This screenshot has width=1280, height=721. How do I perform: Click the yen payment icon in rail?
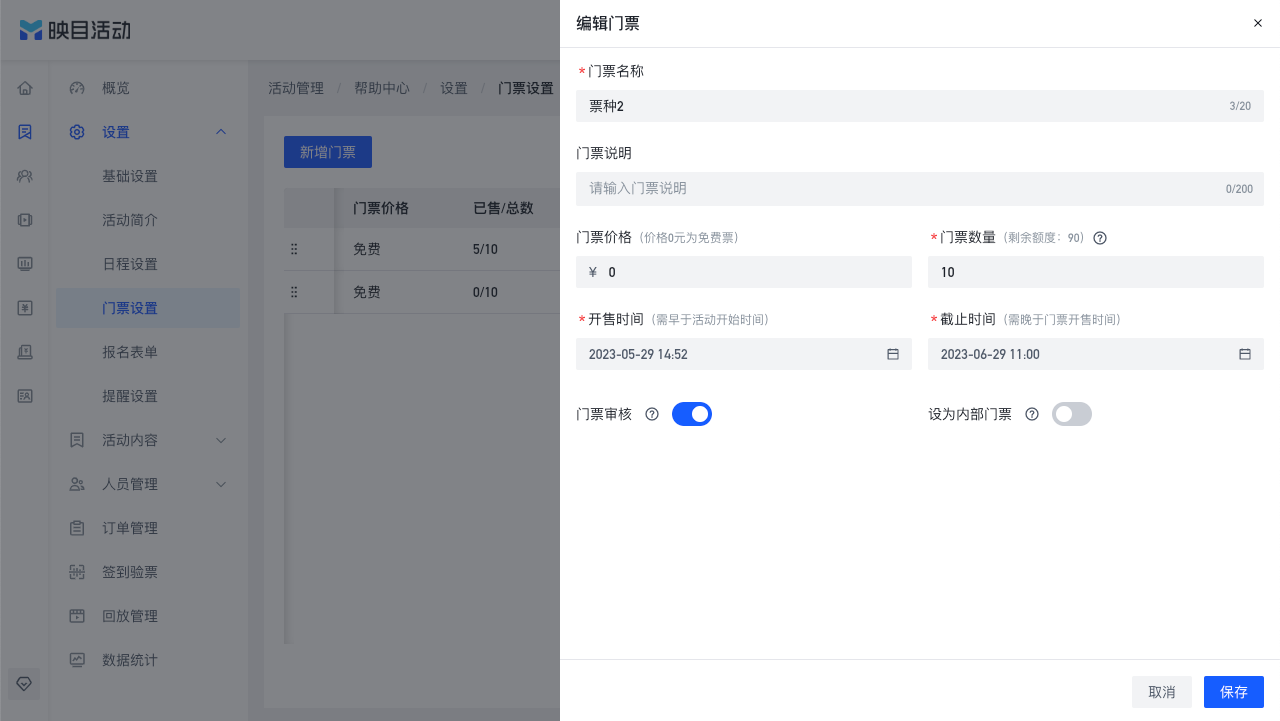25,308
